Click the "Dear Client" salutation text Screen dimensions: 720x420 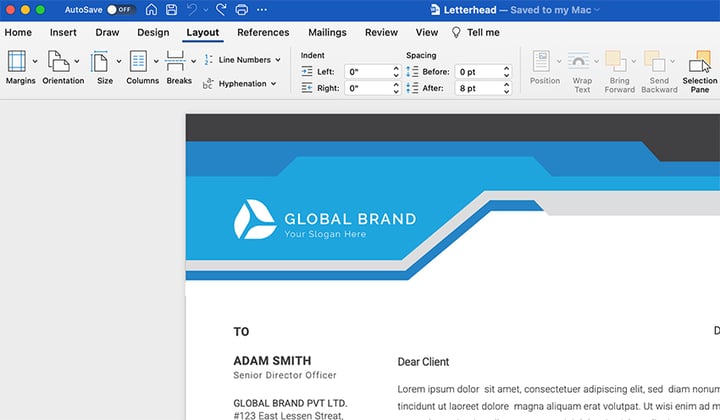tap(423, 362)
